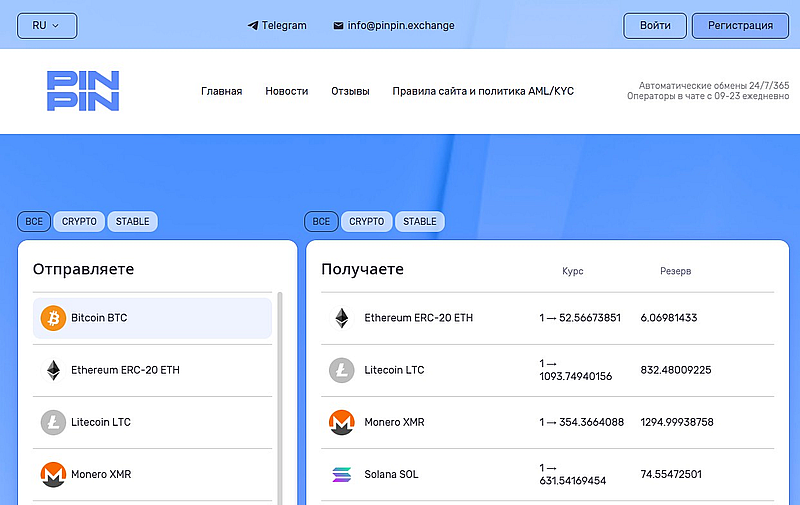The width and height of the screenshot is (800, 505).
Task: Click the reserve value 6.06981433
Action: [x=669, y=318]
